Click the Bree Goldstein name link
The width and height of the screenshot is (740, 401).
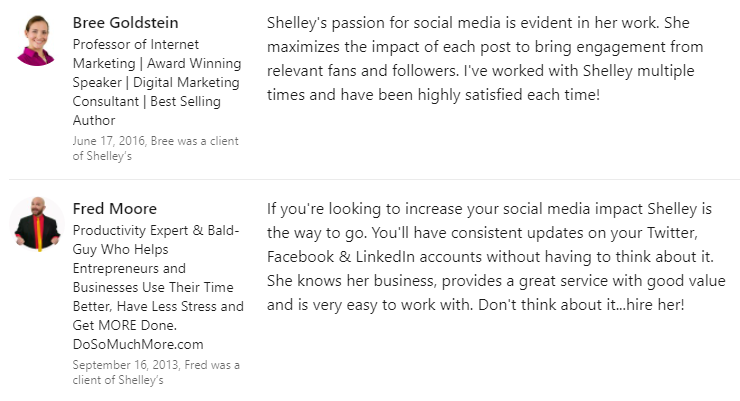point(126,23)
